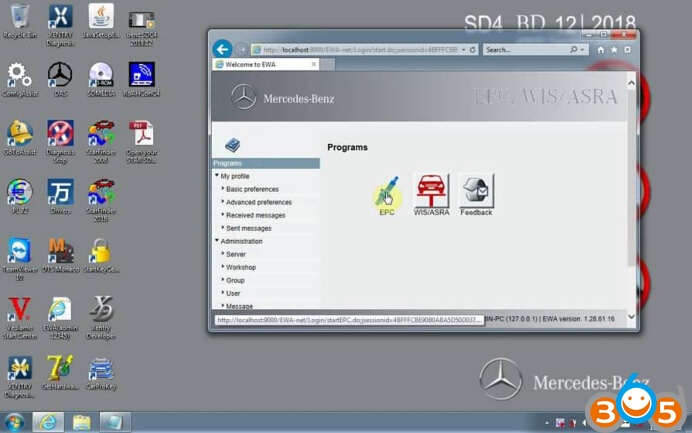Select the Drivers desktop shortcut
The image size is (692, 433).
point(60,196)
